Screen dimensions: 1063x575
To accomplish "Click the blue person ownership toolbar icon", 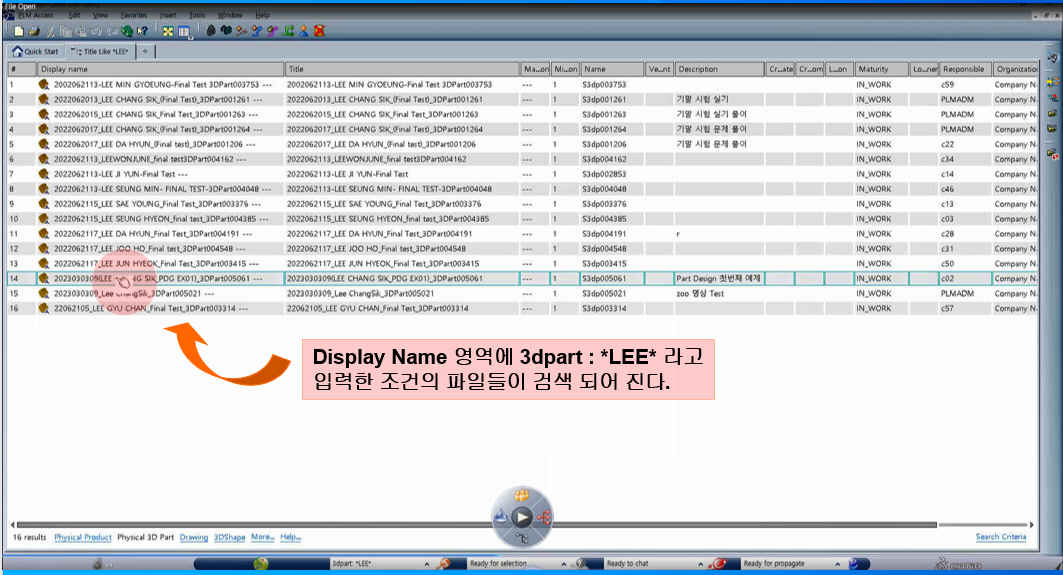I will pyautogui.click(x=304, y=31).
